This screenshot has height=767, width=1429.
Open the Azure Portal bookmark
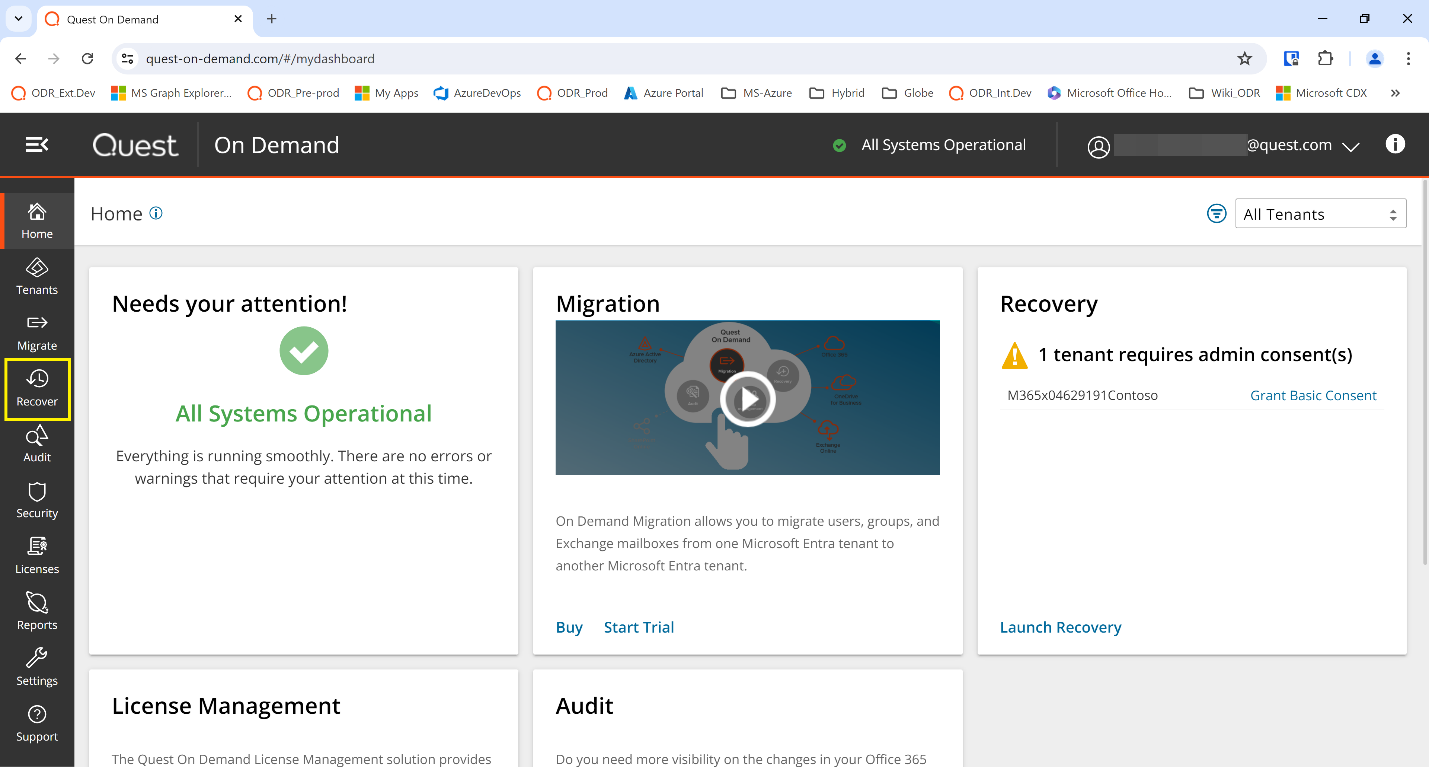pos(663,93)
